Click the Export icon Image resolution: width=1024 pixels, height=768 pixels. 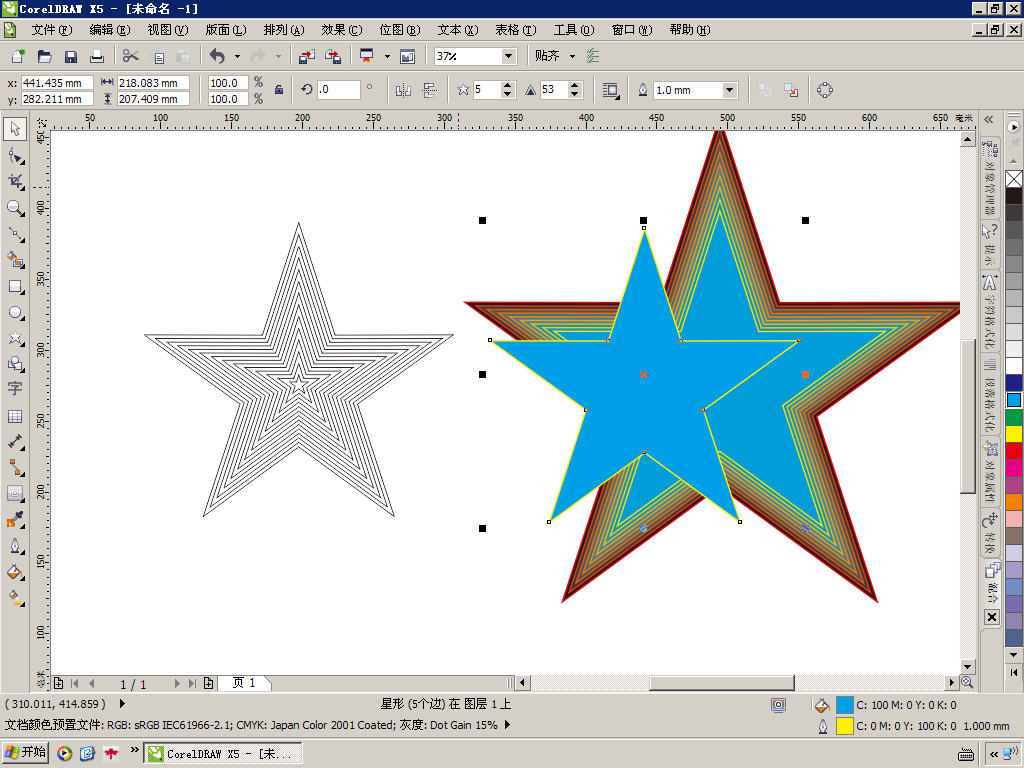pos(333,56)
